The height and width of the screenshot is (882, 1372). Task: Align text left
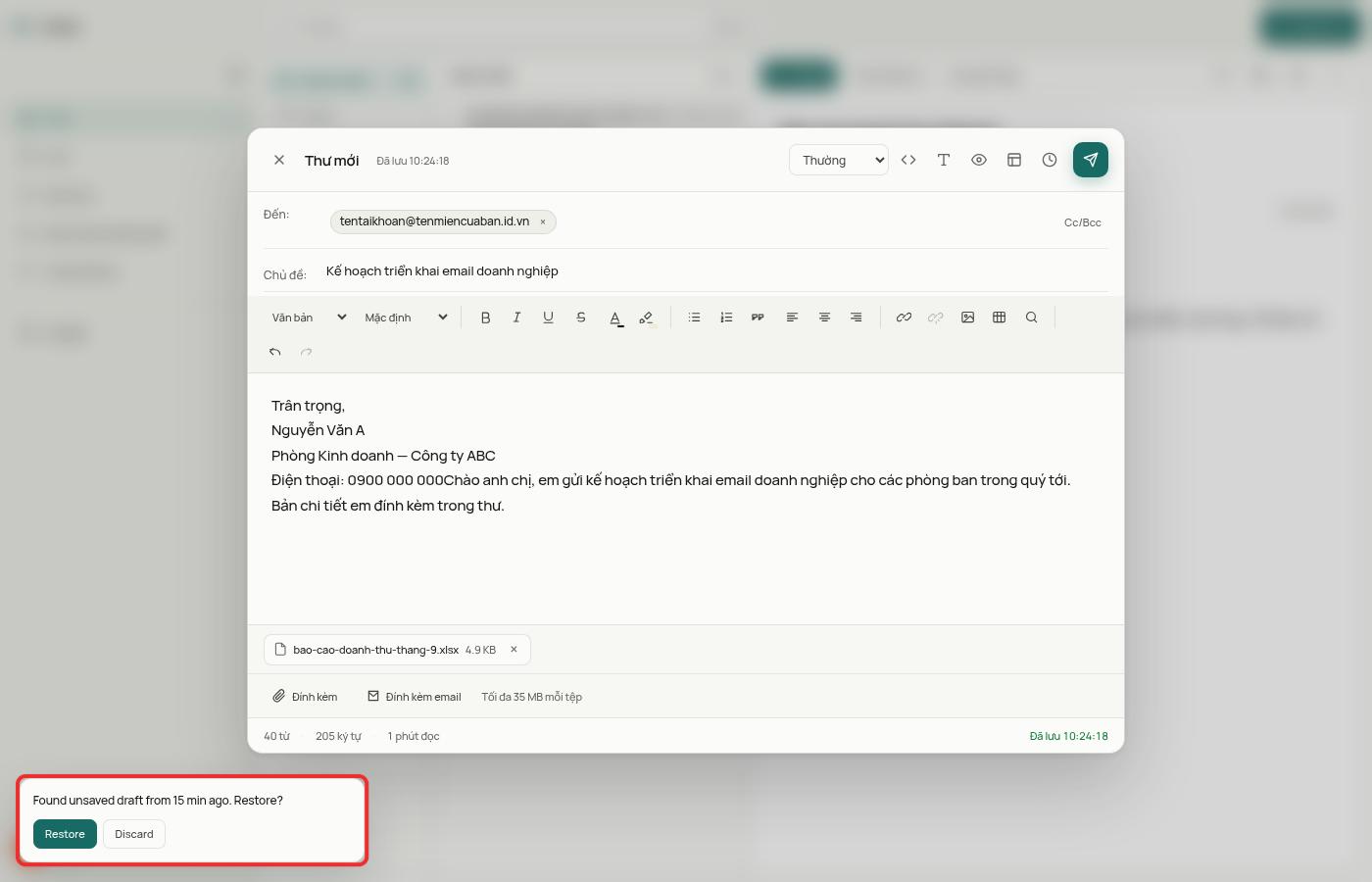coord(792,318)
